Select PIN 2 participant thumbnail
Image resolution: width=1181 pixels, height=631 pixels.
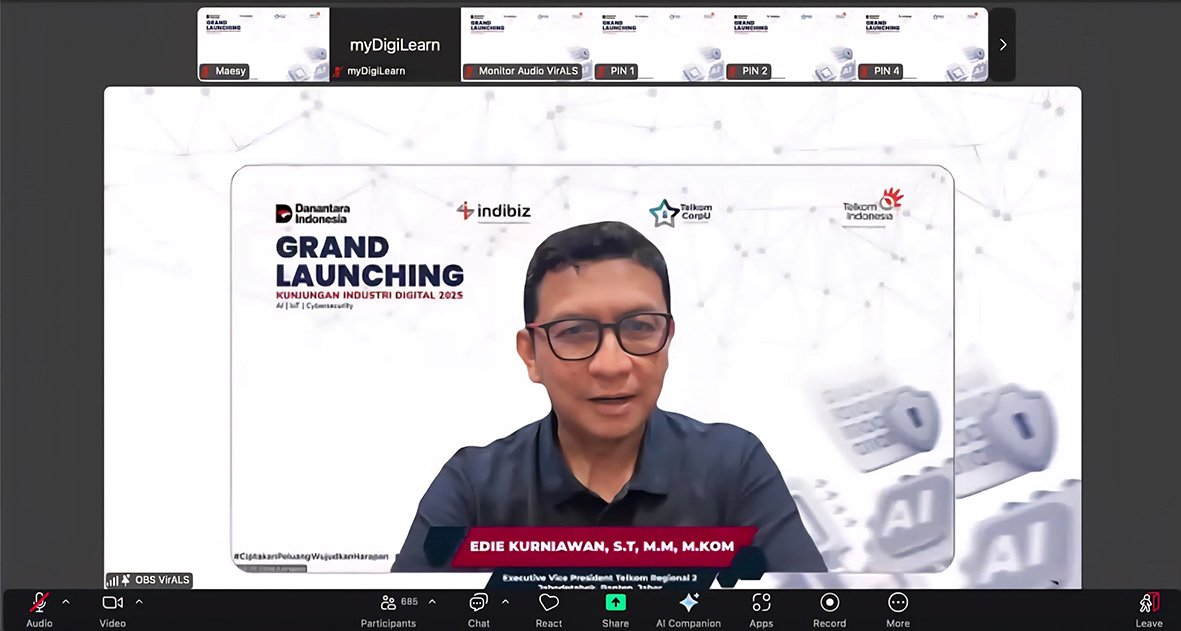tap(790, 44)
